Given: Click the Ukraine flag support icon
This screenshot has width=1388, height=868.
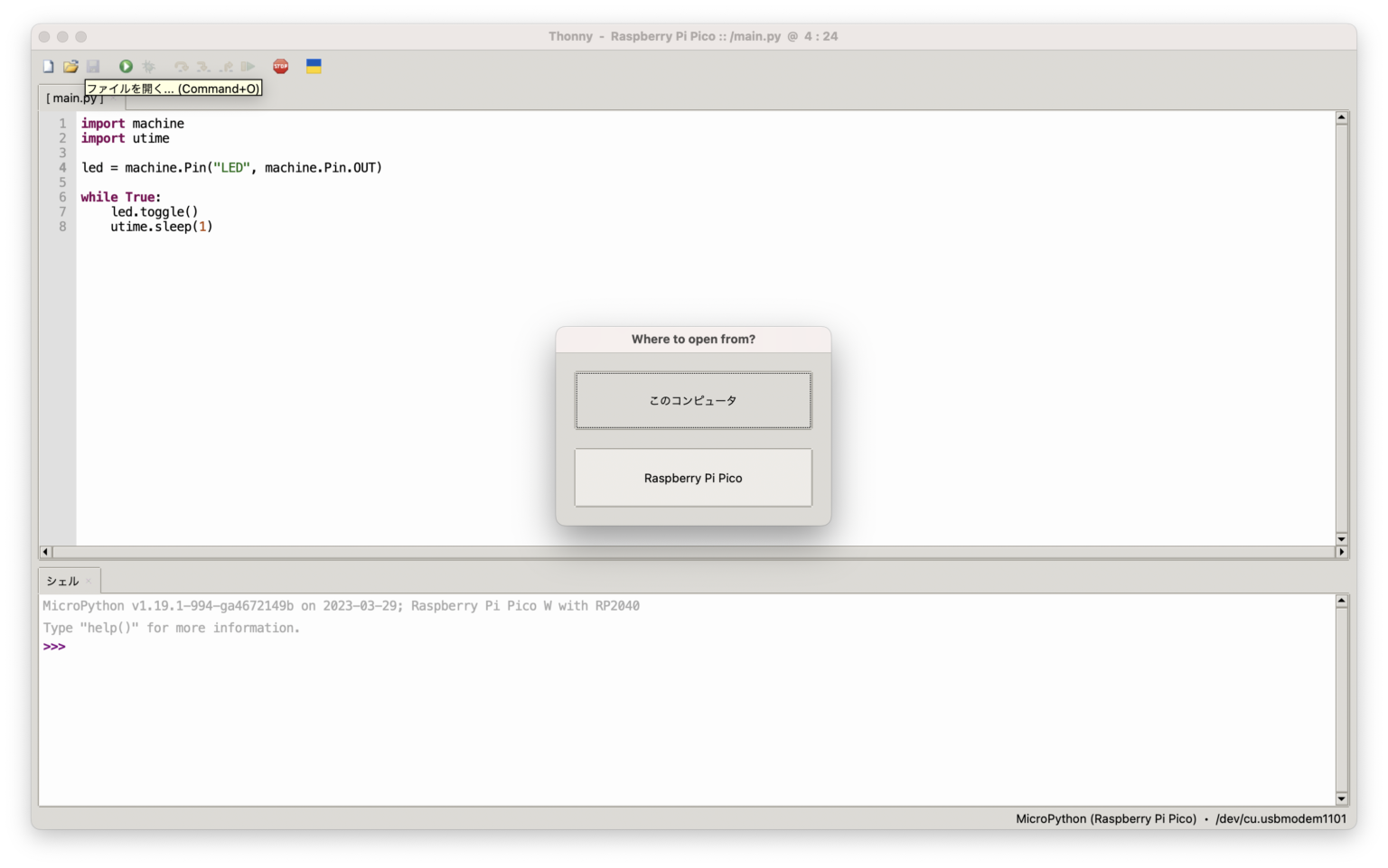Looking at the screenshot, I should 314,65.
